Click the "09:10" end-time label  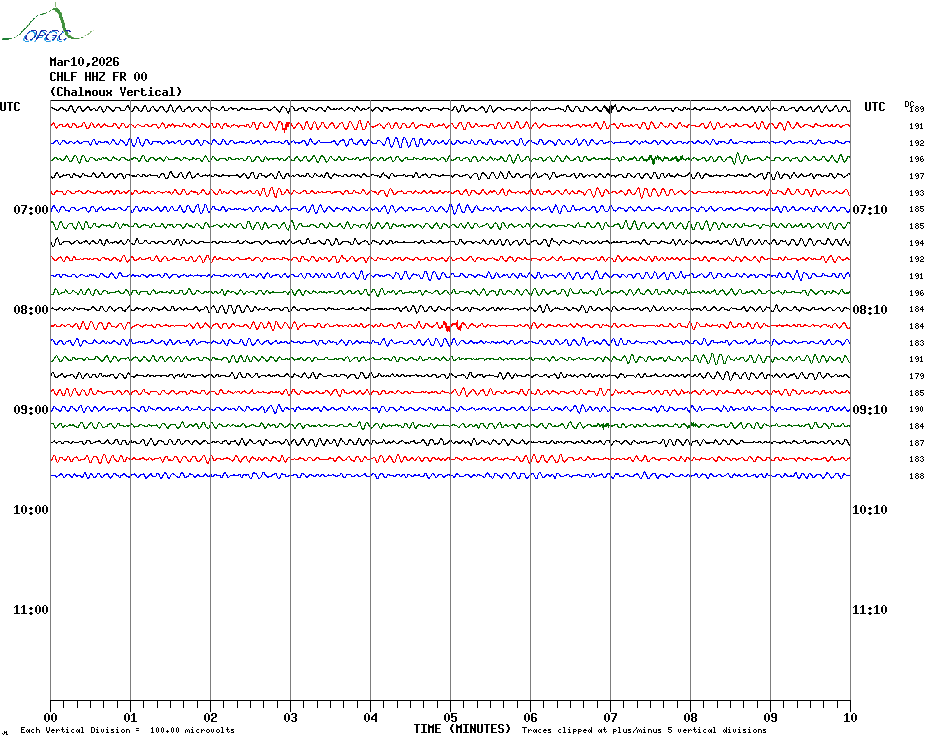pyautogui.click(x=870, y=410)
